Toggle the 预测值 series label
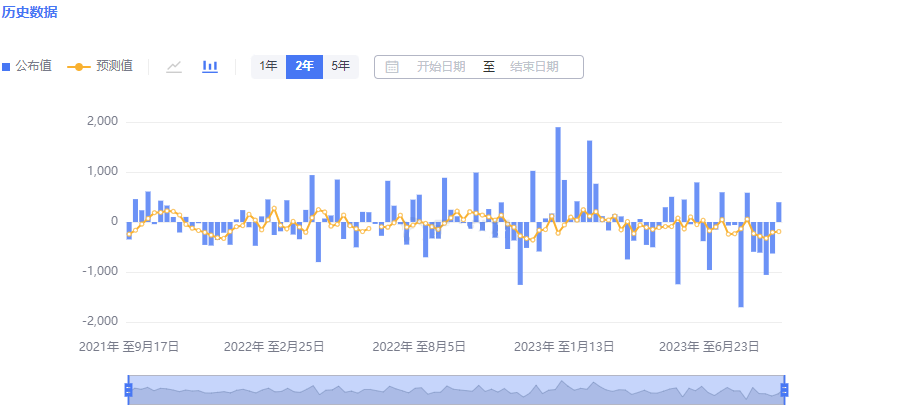 click(x=114, y=67)
